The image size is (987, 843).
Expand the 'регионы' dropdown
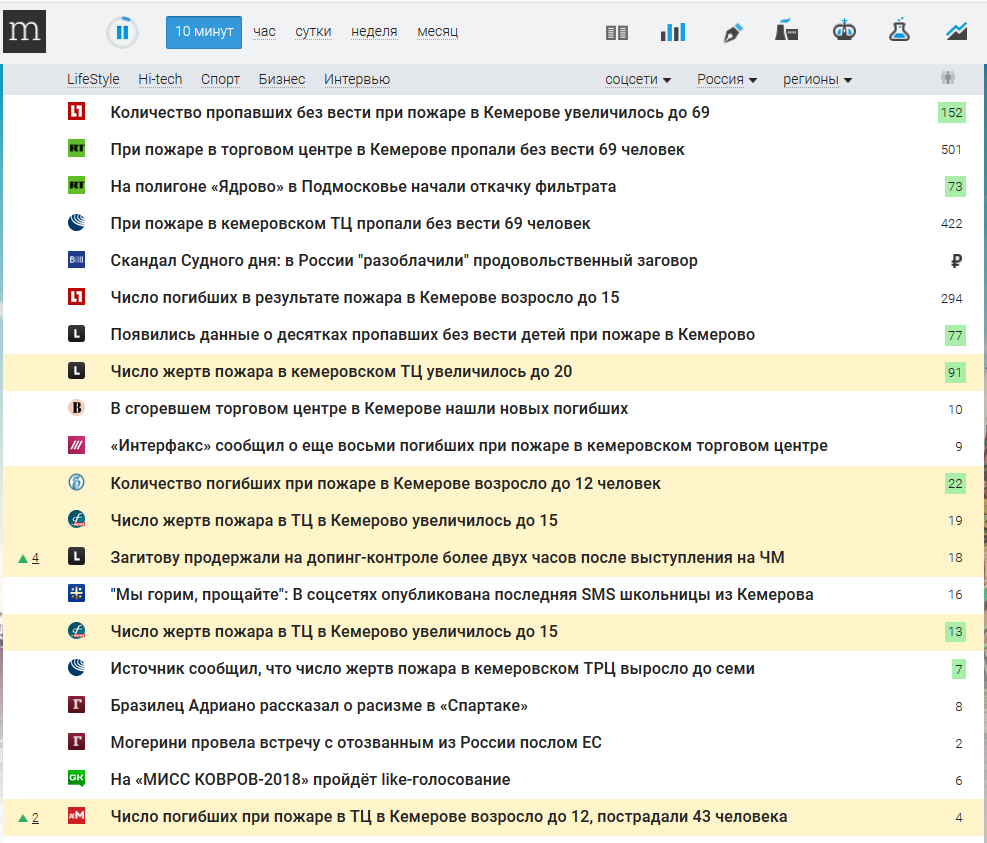click(x=817, y=79)
